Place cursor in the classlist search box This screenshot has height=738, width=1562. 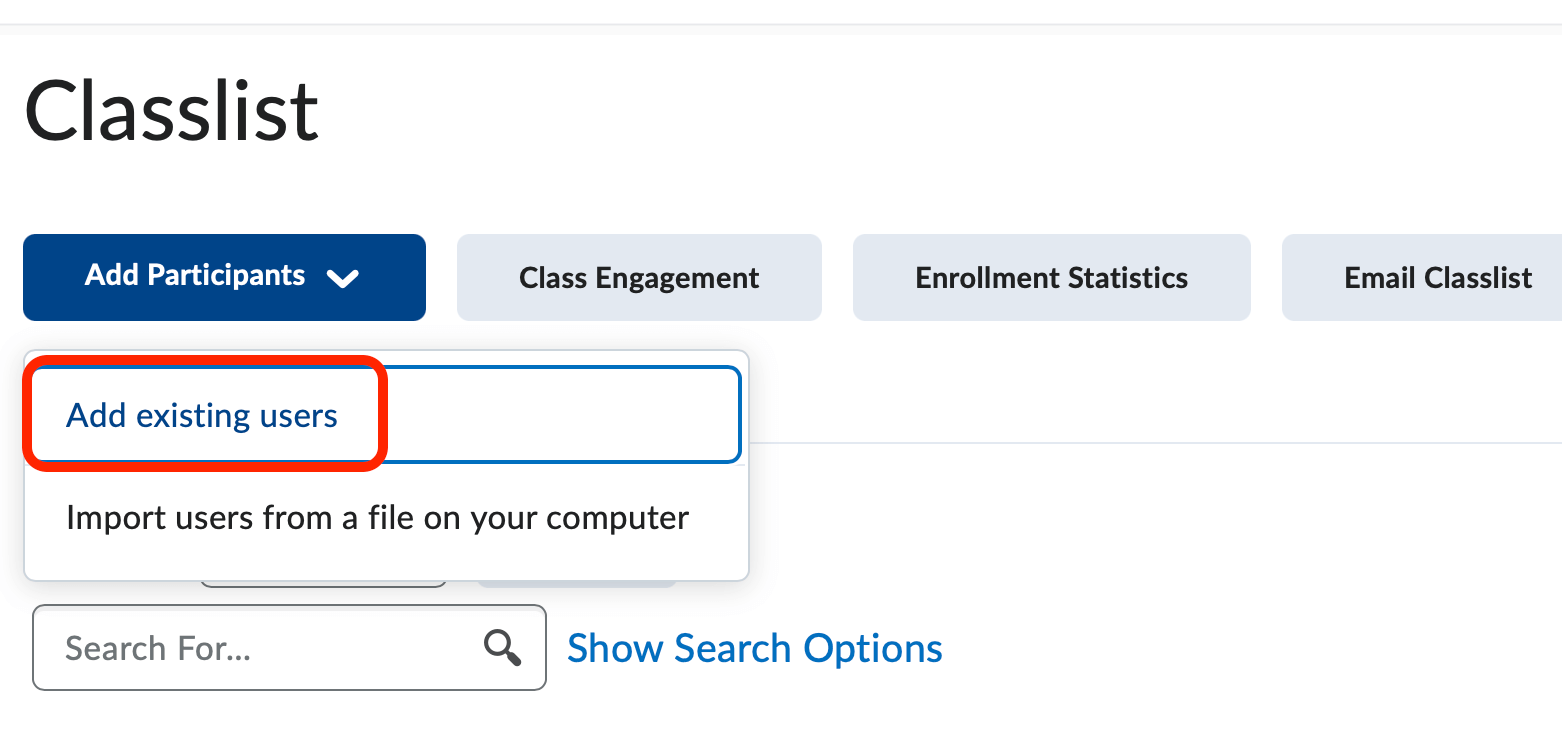[250, 648]
